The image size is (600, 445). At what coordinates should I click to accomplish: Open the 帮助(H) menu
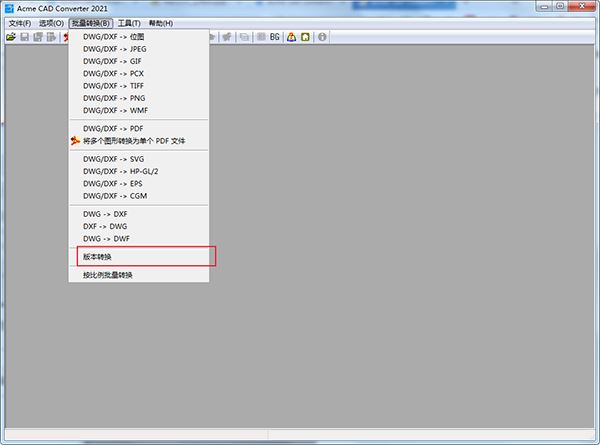(x=161, y=23)
